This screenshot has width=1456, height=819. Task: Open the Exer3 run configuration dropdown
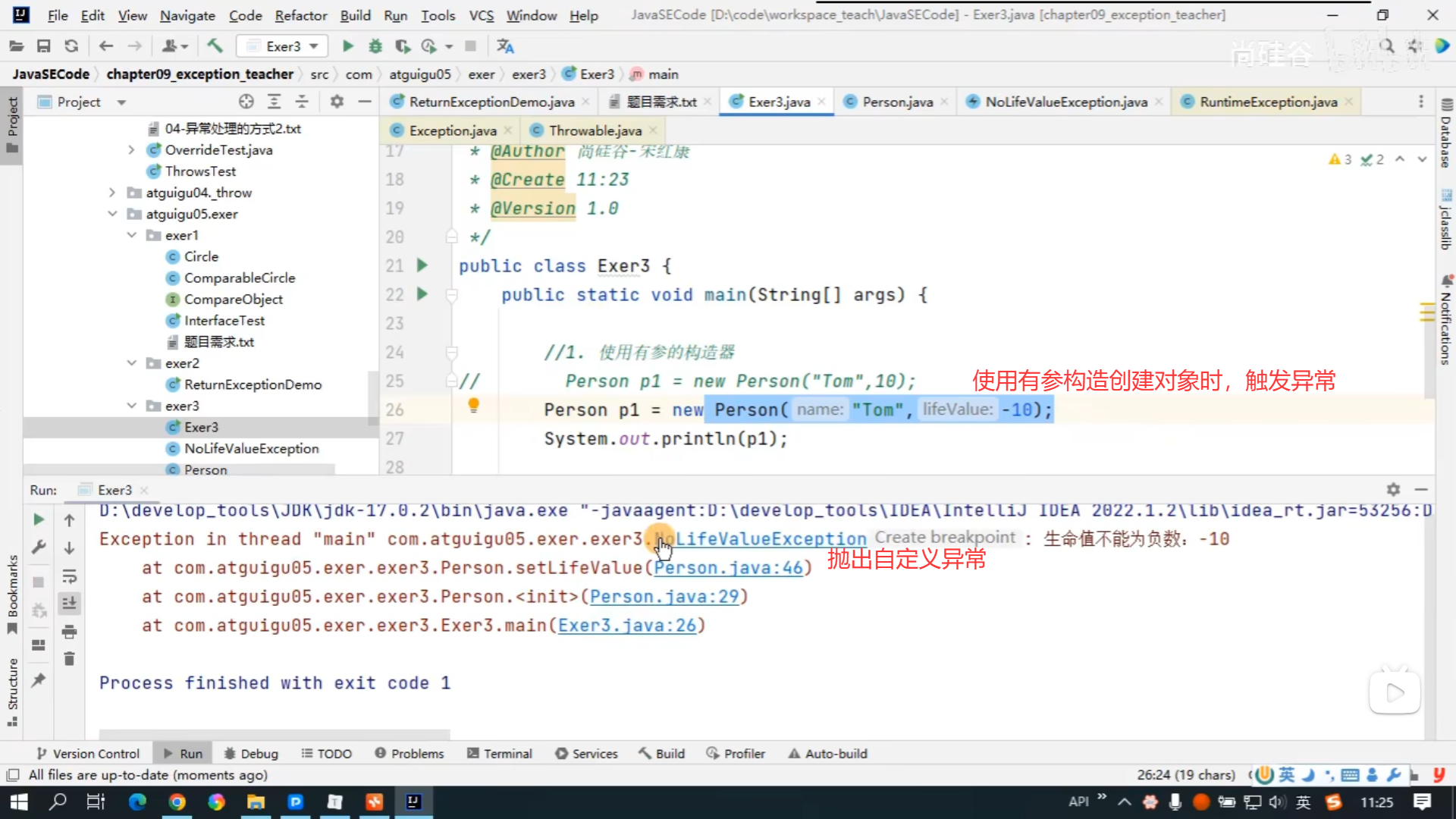283,46
